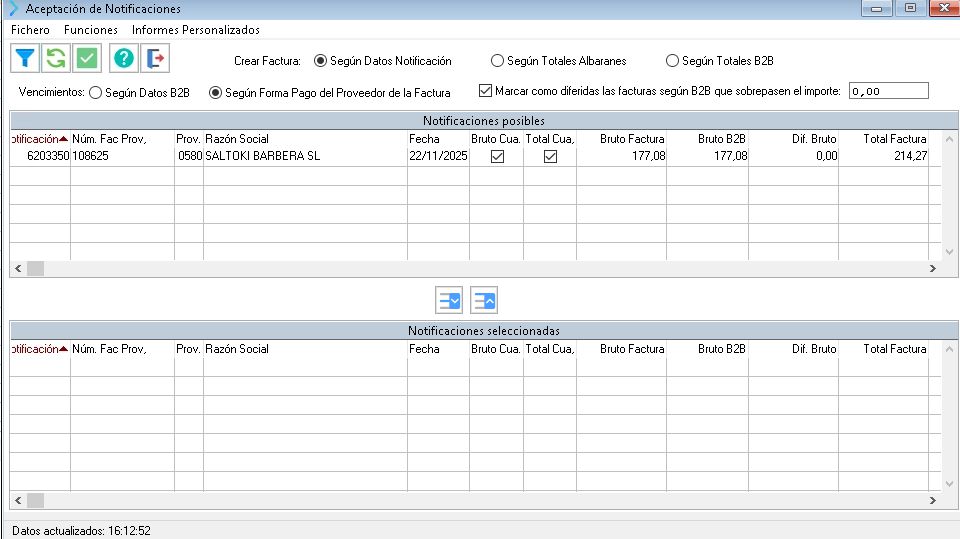Move notifications down to selected list

pyautogui.click(x=449, y=300)
